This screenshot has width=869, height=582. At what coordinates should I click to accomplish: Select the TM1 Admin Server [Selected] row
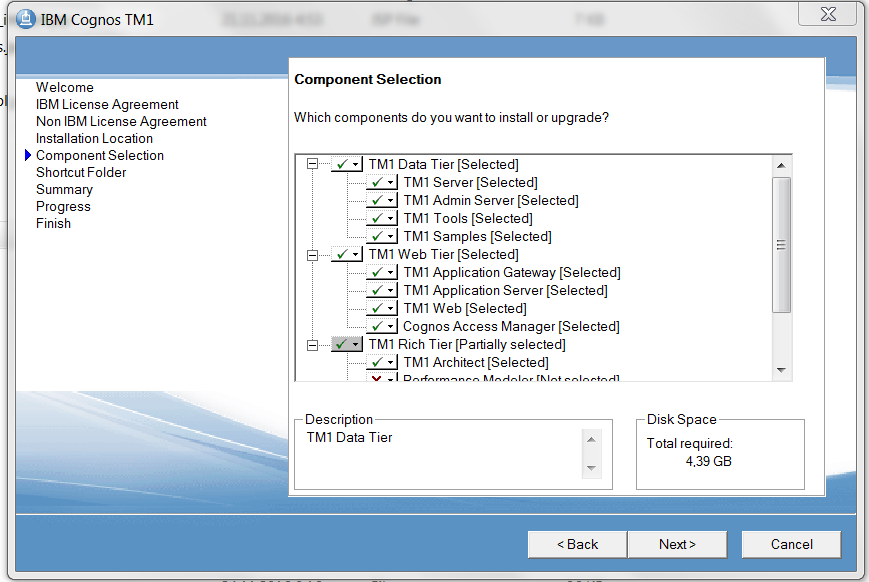tap(491, 201)
